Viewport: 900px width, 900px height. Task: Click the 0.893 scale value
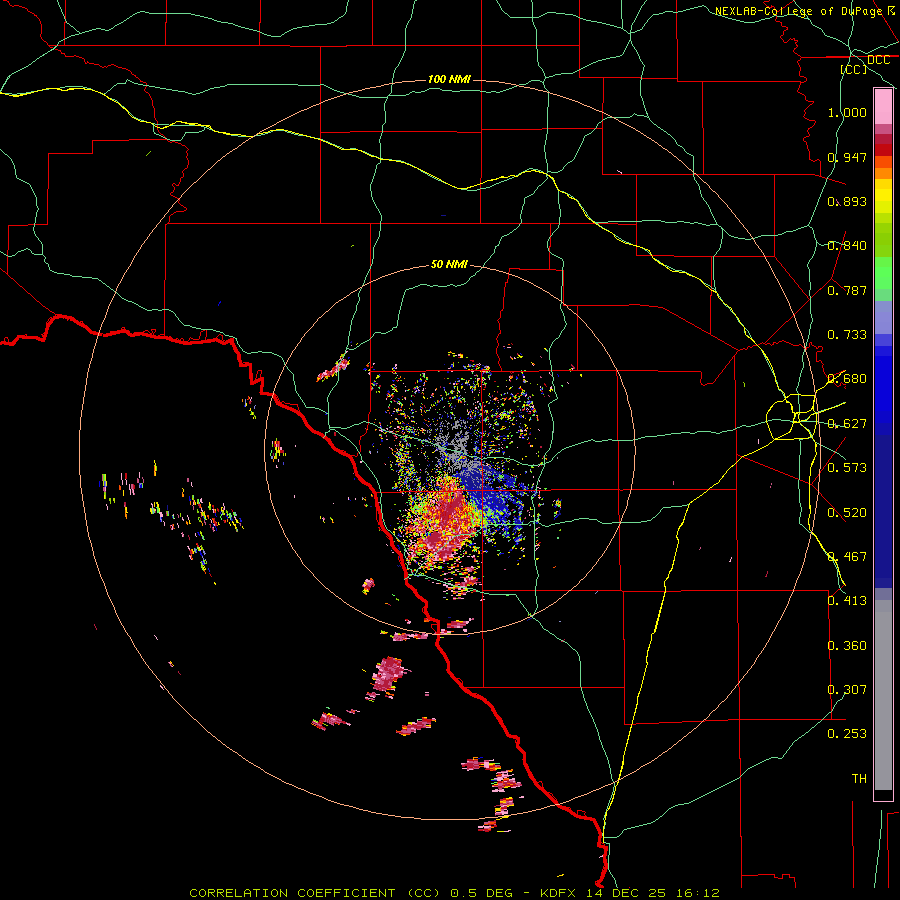[847, 201]
